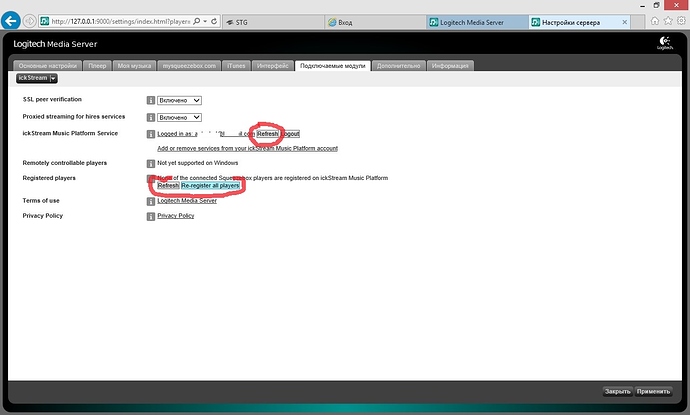
Task: Click the Применить button
Action: pos(653,391)
